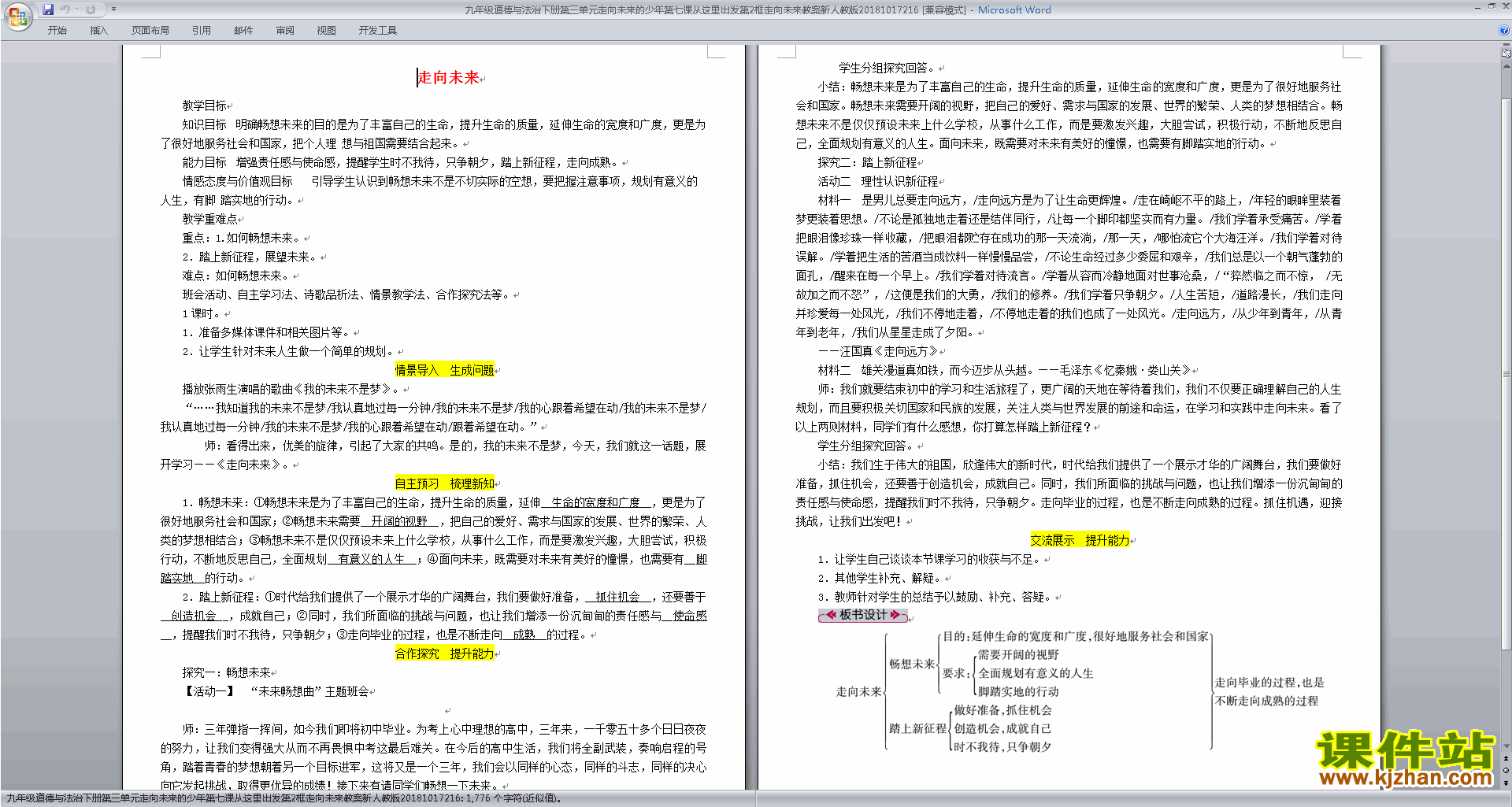Click the line 活动二 理性认识新征程
This screenshot has width=1512, height=807.
point(878,181)
